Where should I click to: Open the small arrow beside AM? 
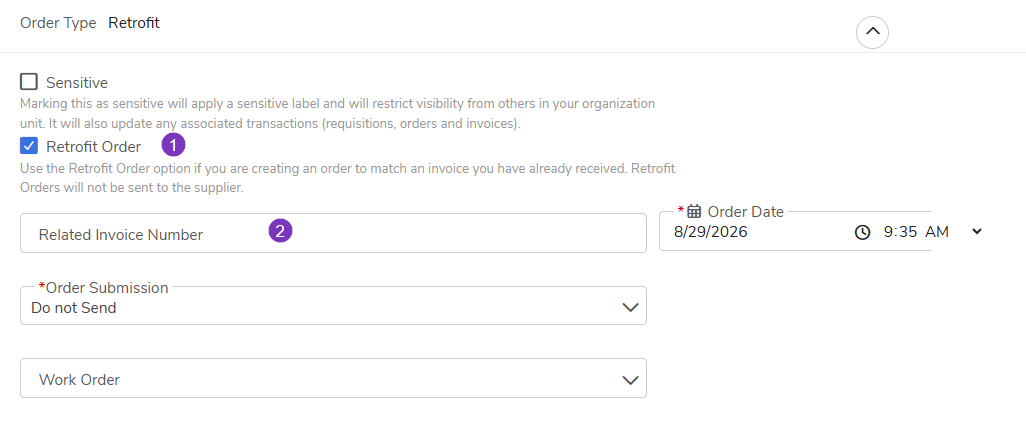click(977, 231)
